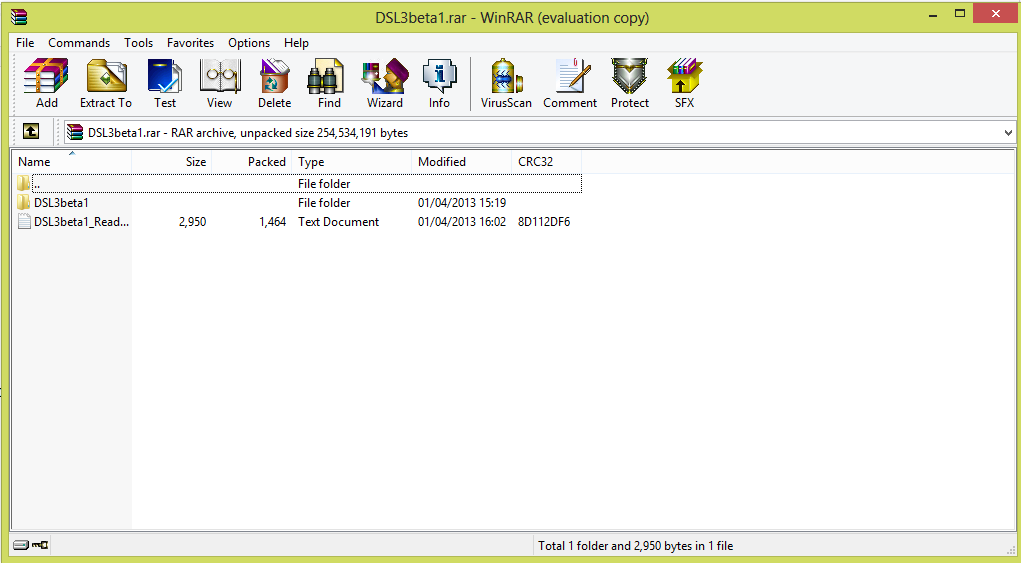Sort files by Modified column
The image size is (1021, 563).
click(462, 162)
